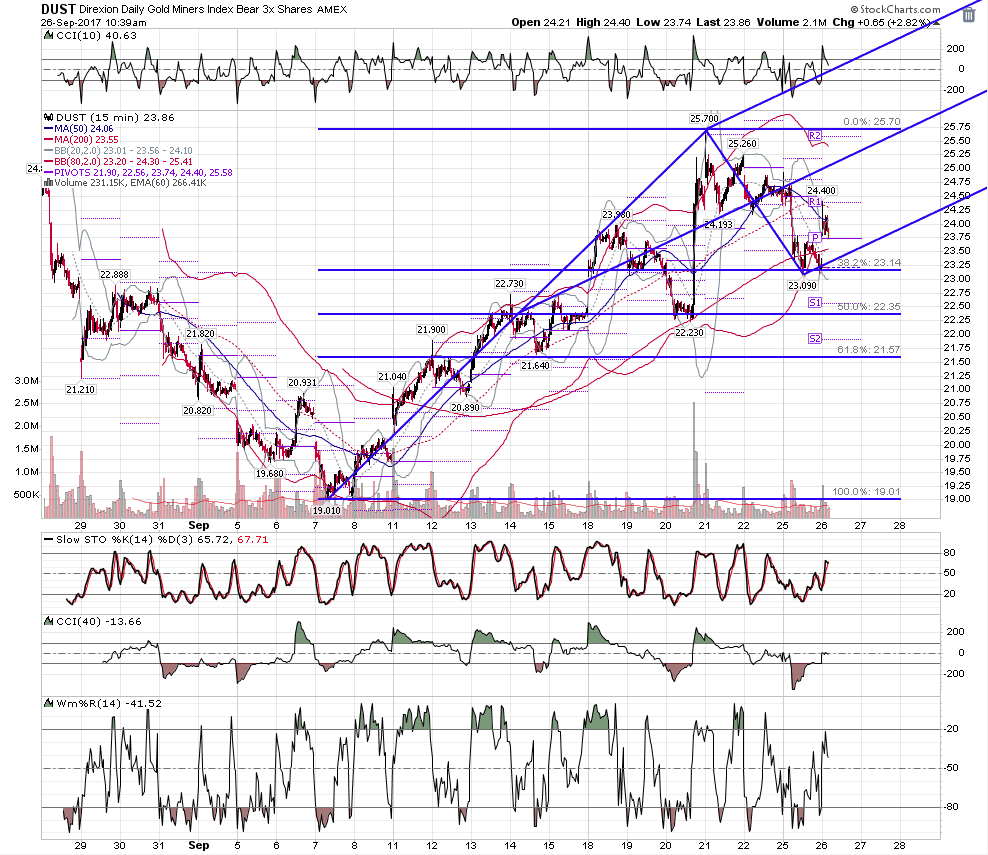Click the Fibonacci label "61.8%: 21.57"
The image size is (988, 855).
(x=869, y=350)
